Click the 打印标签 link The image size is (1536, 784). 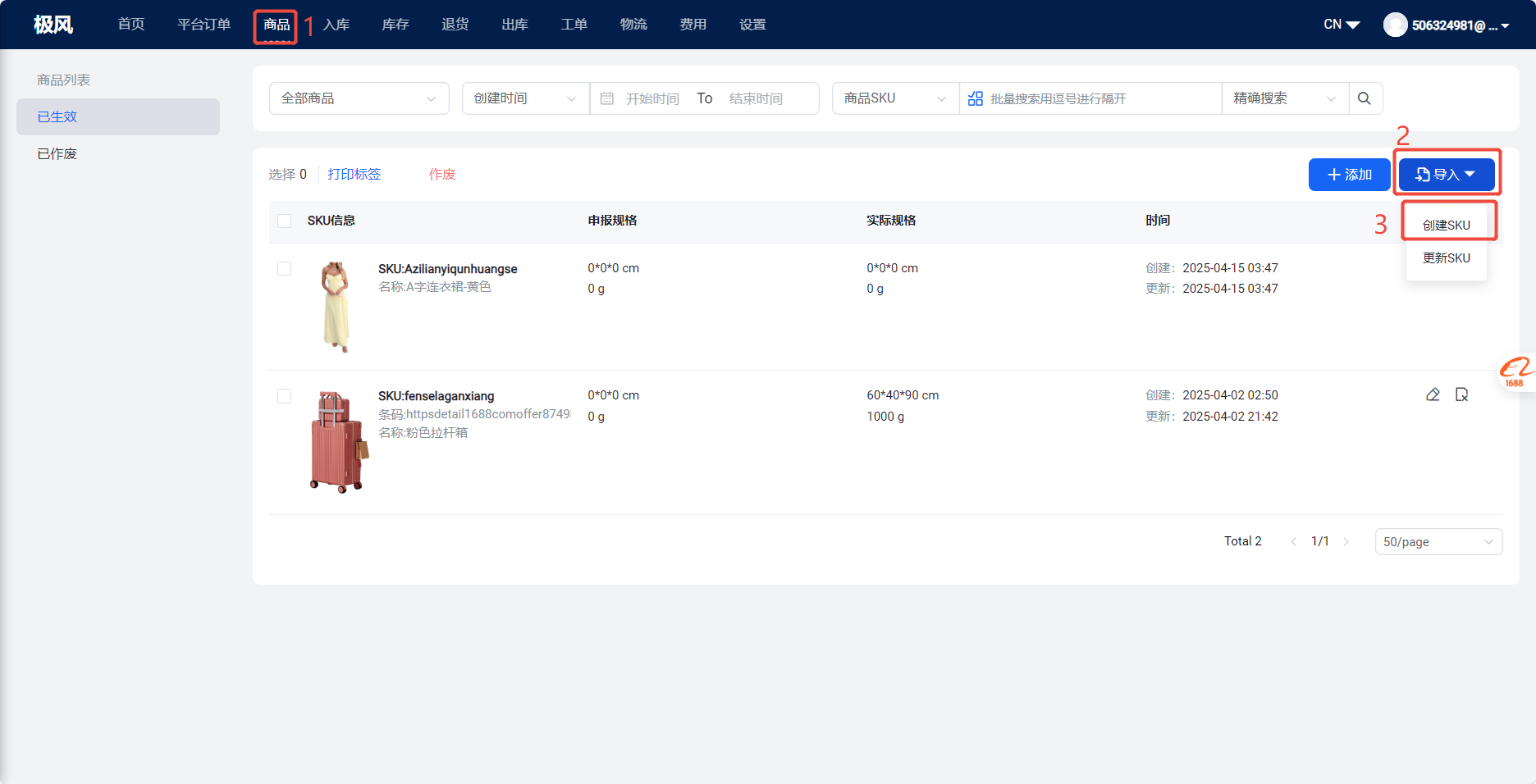(x=354, y=174)
